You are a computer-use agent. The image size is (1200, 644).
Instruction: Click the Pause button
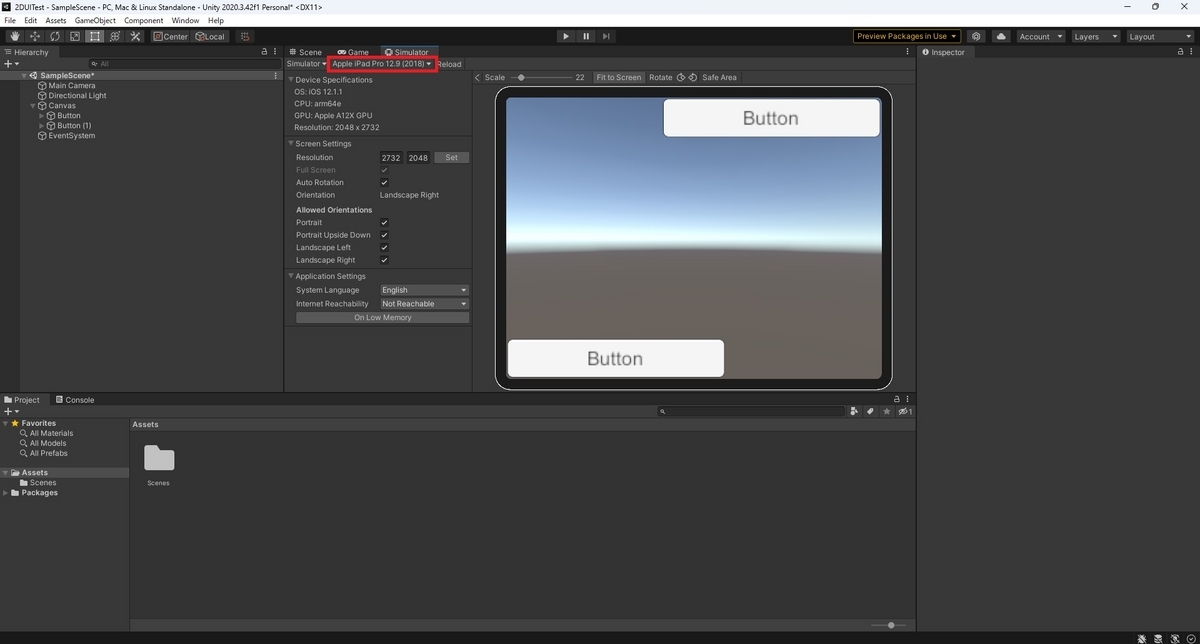coord(586,36)
